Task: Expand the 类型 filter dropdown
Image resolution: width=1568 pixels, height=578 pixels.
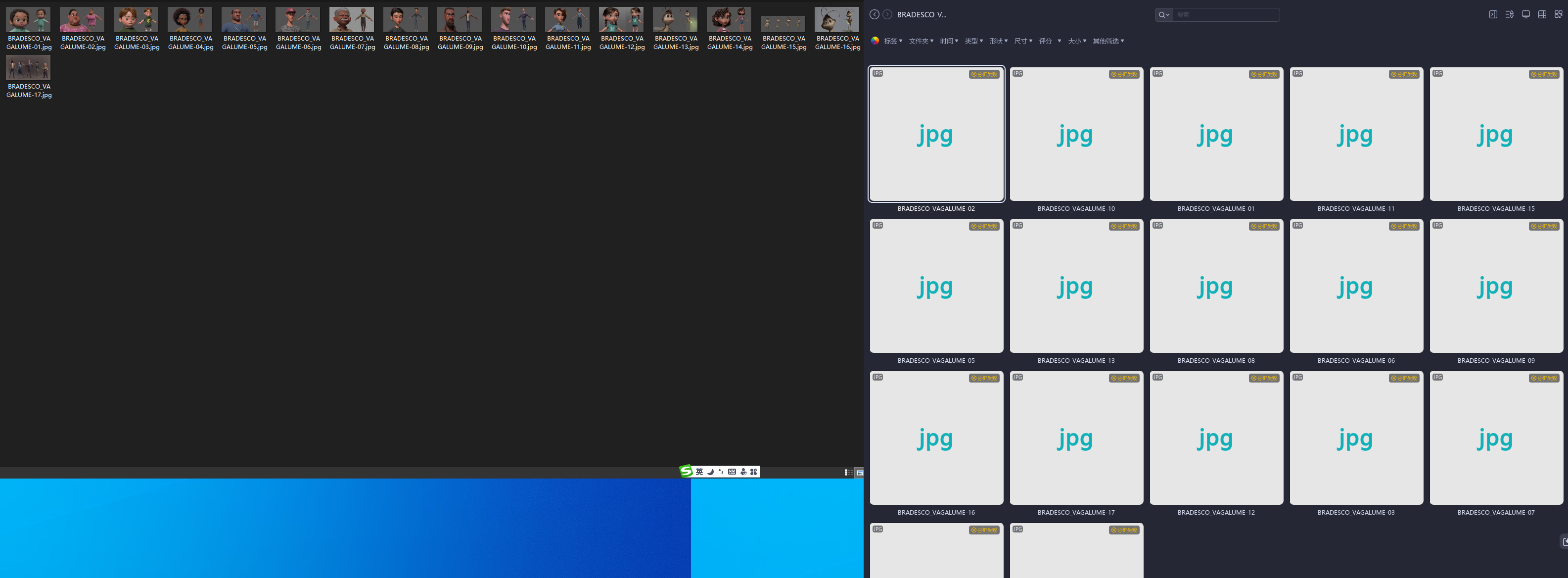Action: coord(974,42)
